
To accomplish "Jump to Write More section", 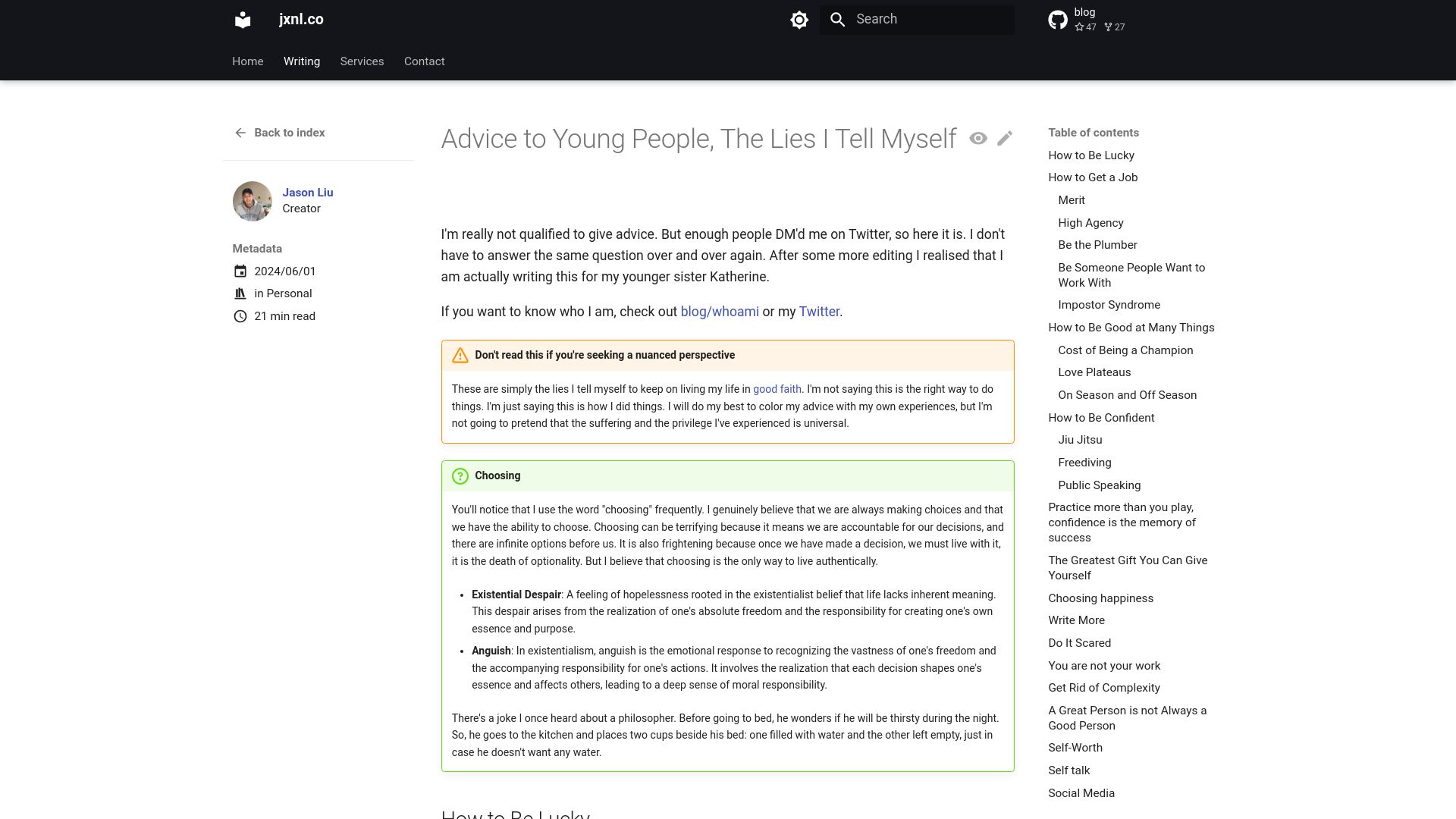I will pos(1076,620).
